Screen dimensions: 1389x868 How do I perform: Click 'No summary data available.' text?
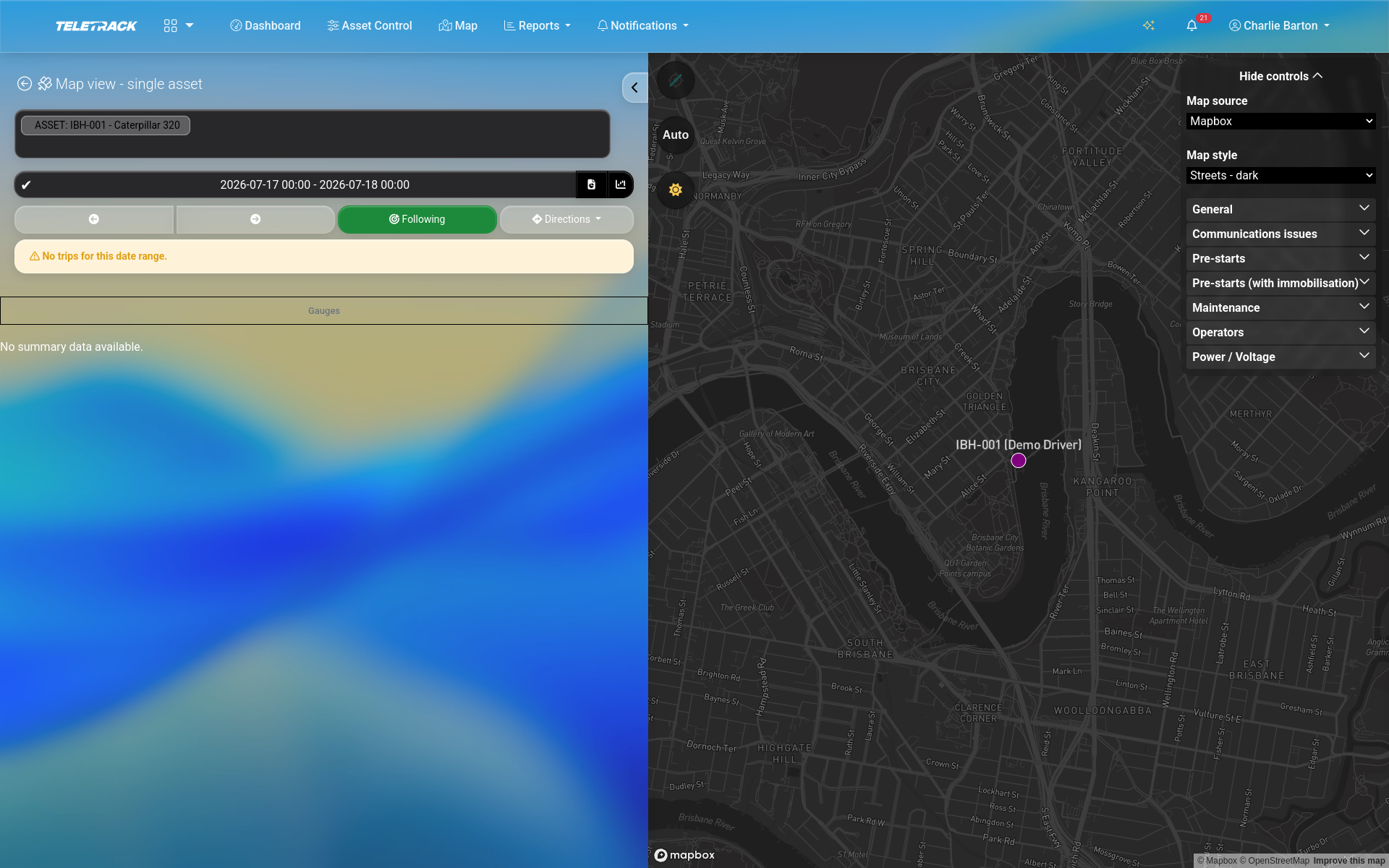coord(72,347)
